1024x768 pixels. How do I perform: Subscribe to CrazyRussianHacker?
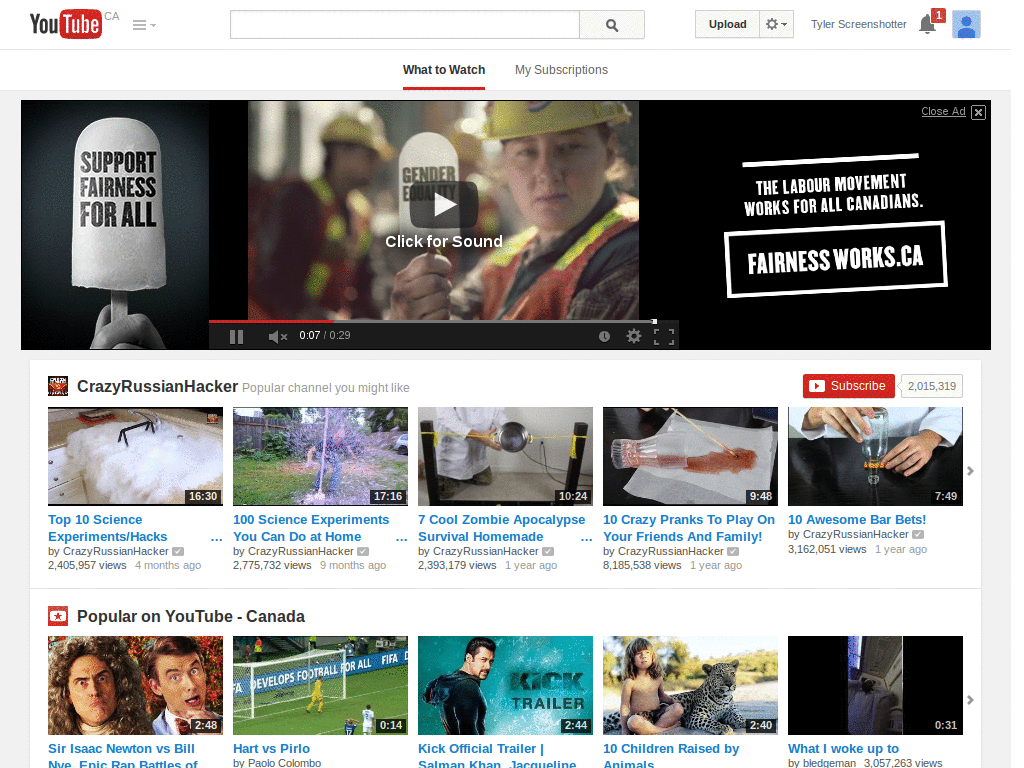[x=848, y=386]
